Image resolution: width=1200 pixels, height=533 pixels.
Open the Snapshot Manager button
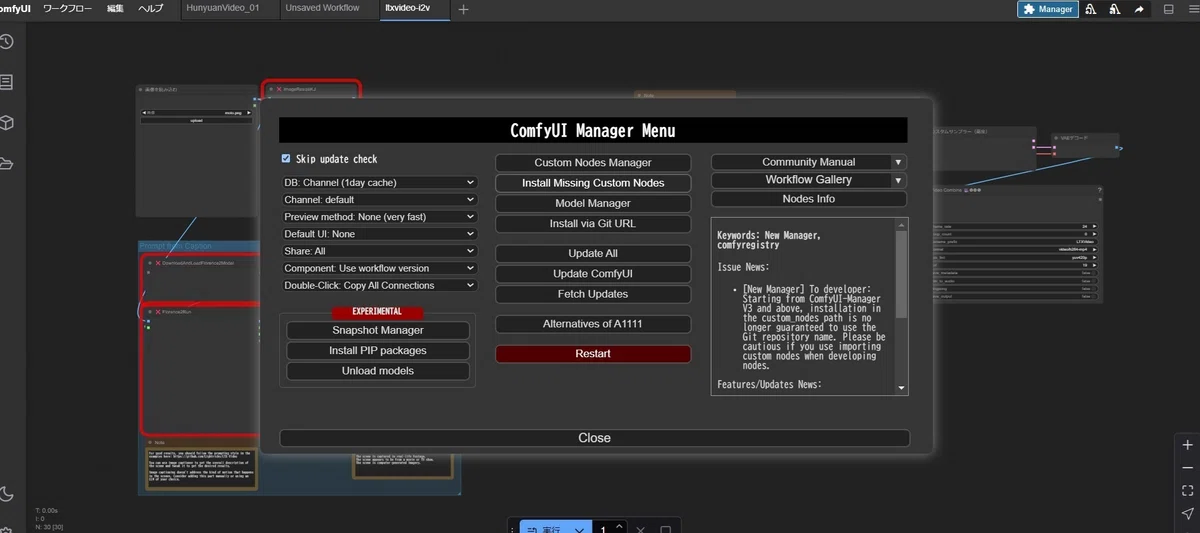click(378, 330)
